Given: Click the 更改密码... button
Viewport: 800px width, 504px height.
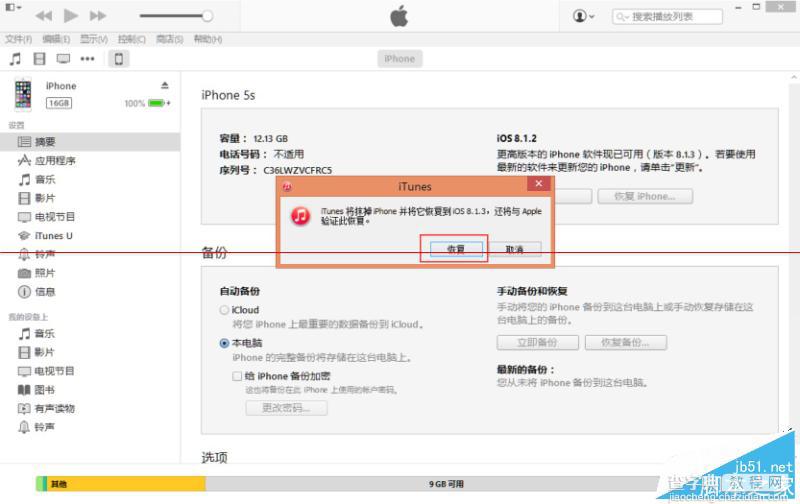Looking at the screenshot, I should click(286, 408).
